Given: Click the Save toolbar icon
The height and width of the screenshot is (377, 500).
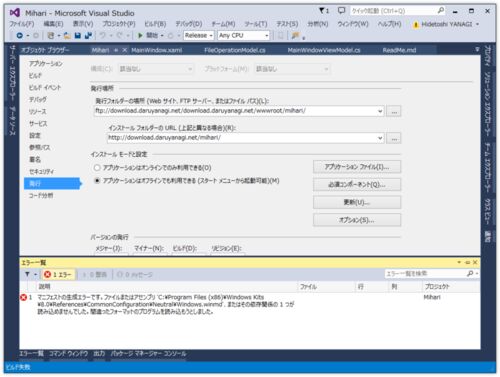Looking at the screenshot, I should tap(78, 35).
